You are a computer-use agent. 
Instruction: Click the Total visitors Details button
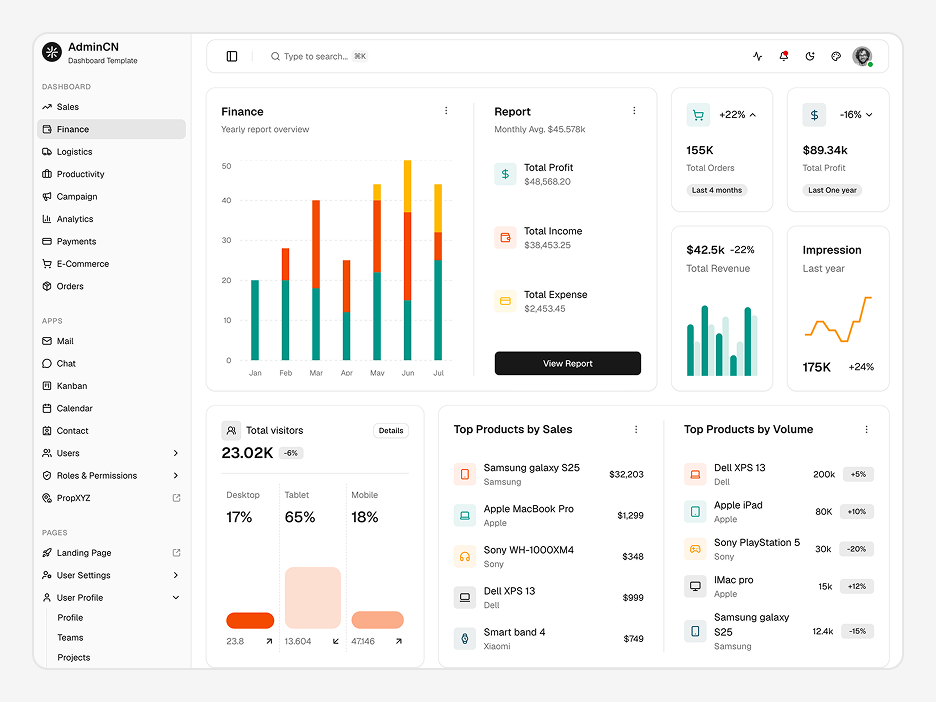[x=391, y=430]
